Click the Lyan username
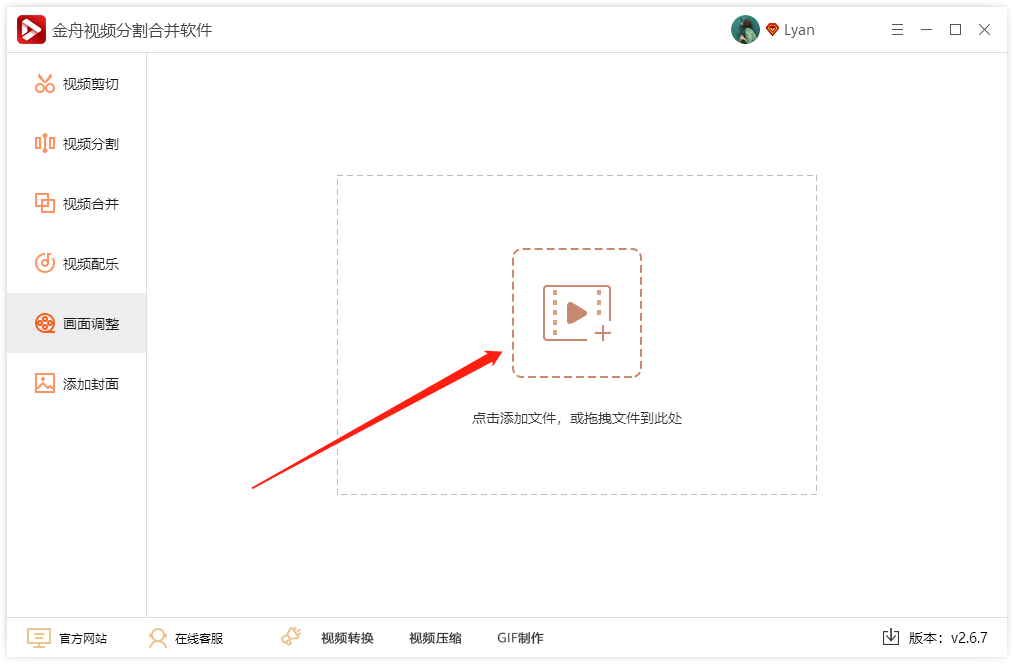The image size is (1014, 664). pos(799,30)
